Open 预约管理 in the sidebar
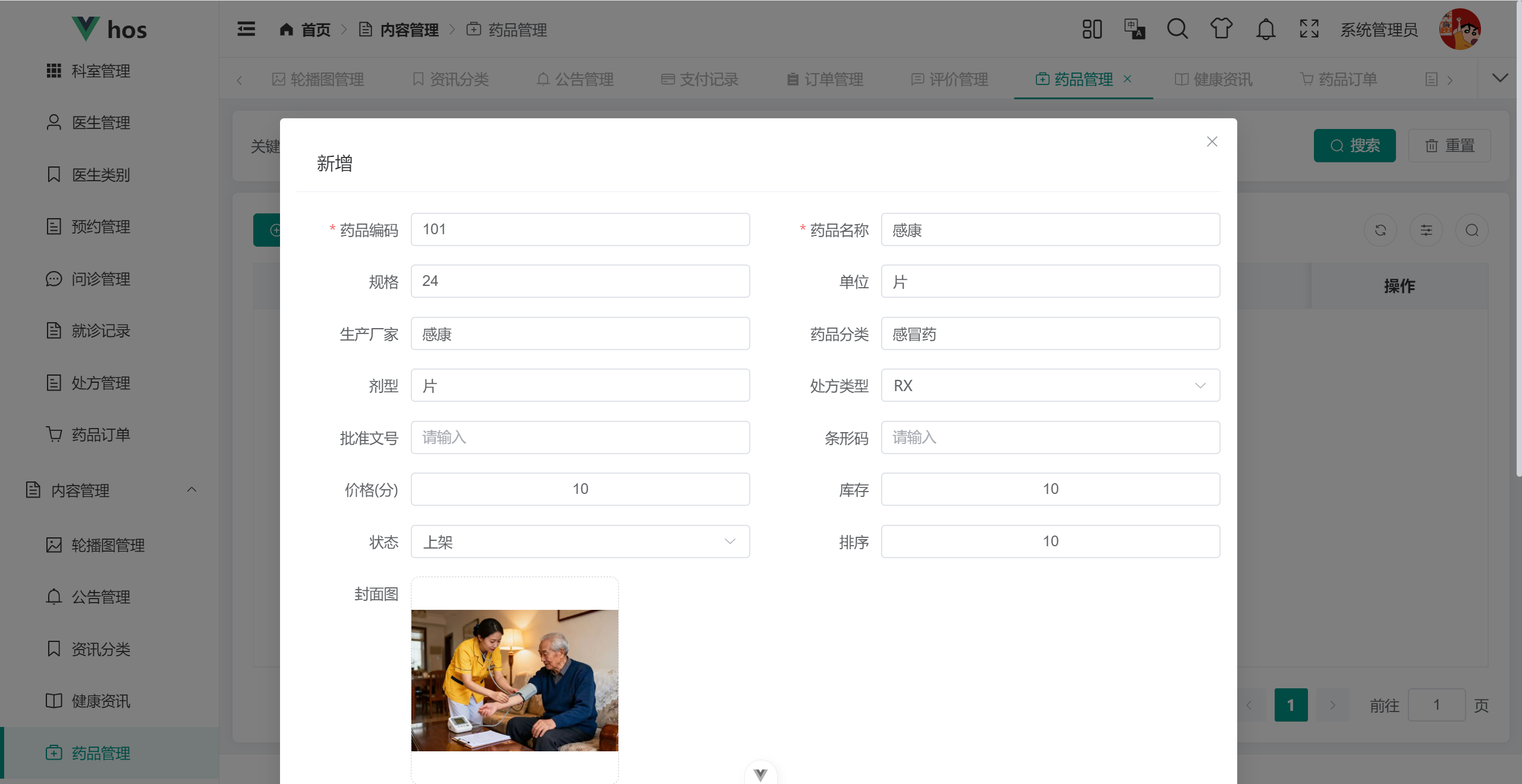The width and height of the screenshot is (1522, 784). tap(100, 226)
